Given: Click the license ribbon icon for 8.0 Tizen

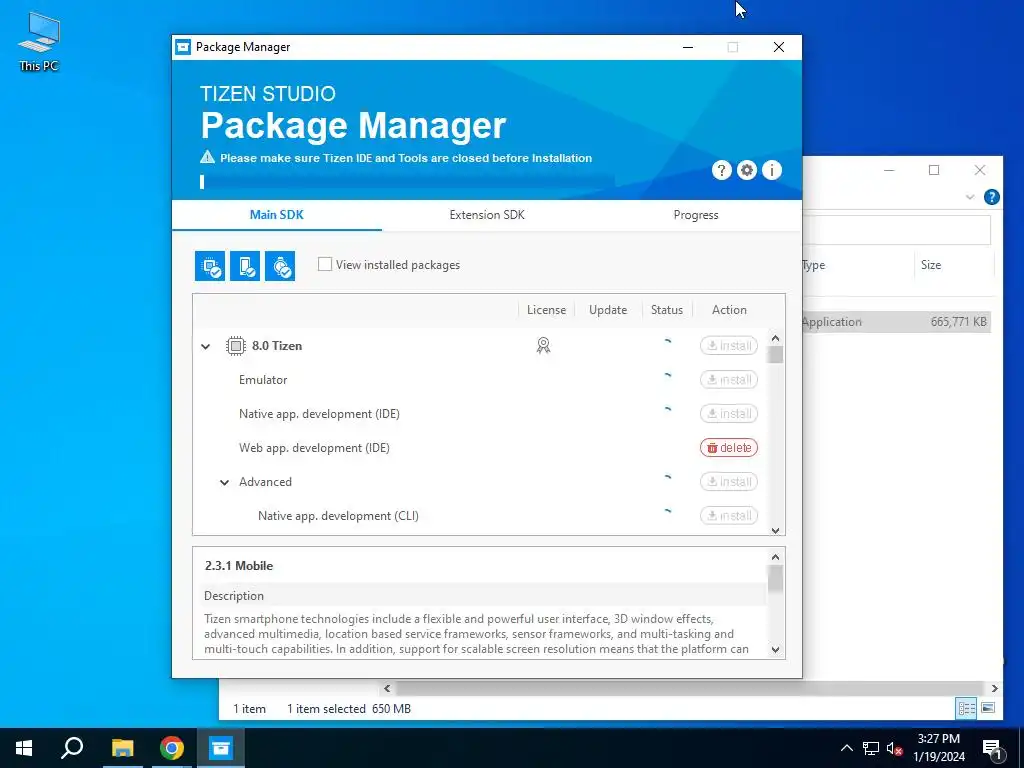Looking at the screenshot, I should (x=543, y=345).
